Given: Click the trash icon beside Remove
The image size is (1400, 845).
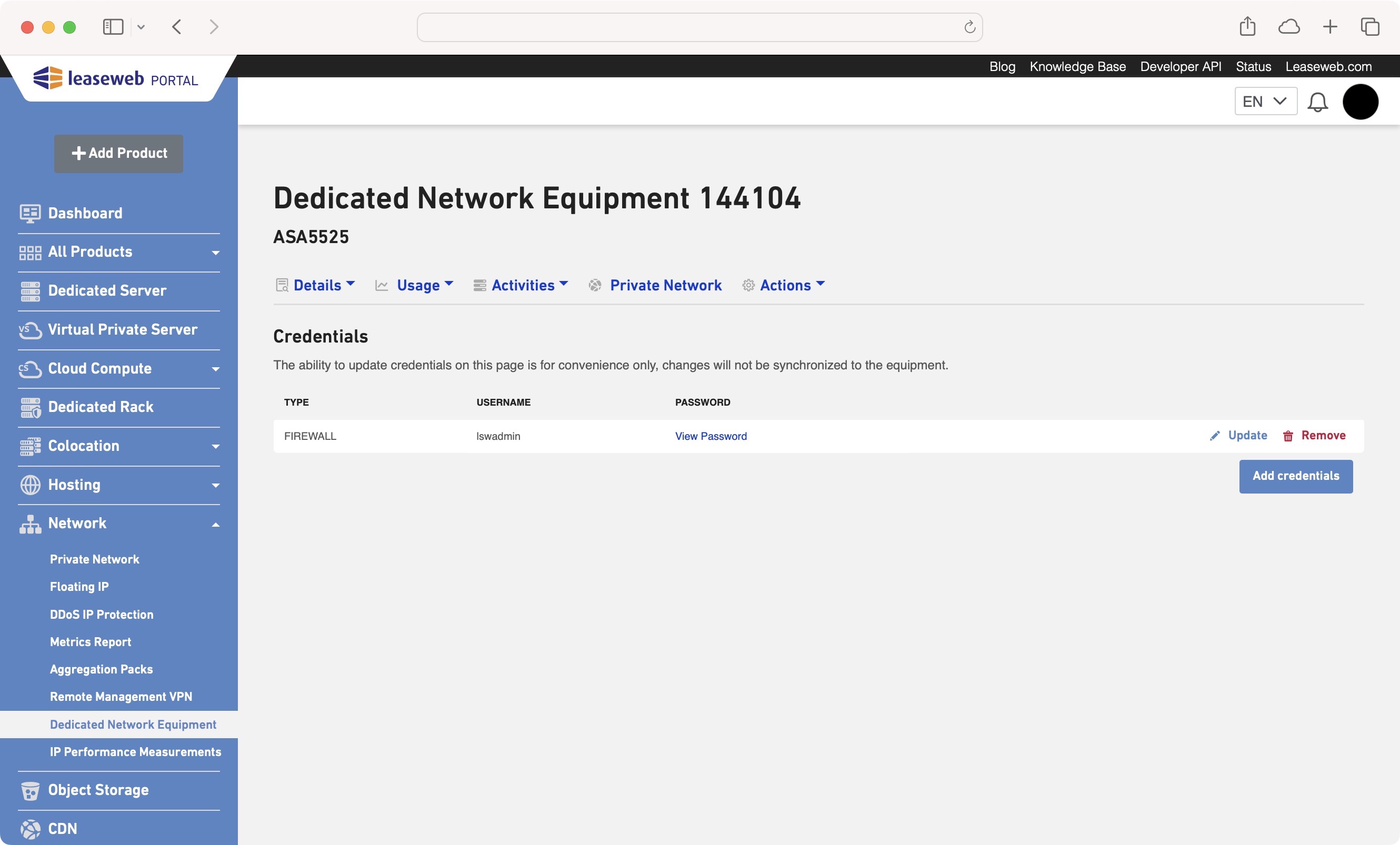Looking at the screenshot, I should click(1288, 436).
